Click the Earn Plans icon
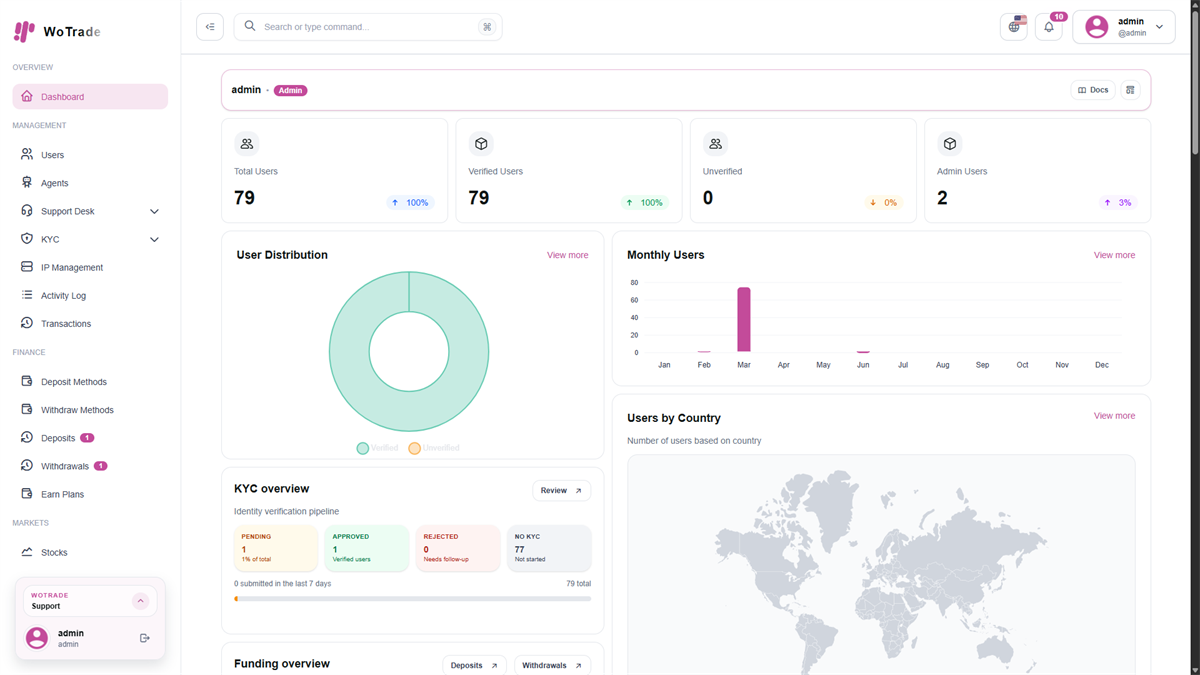The width and height of the screenshot is (1200, 675). (x=27, y=493)
